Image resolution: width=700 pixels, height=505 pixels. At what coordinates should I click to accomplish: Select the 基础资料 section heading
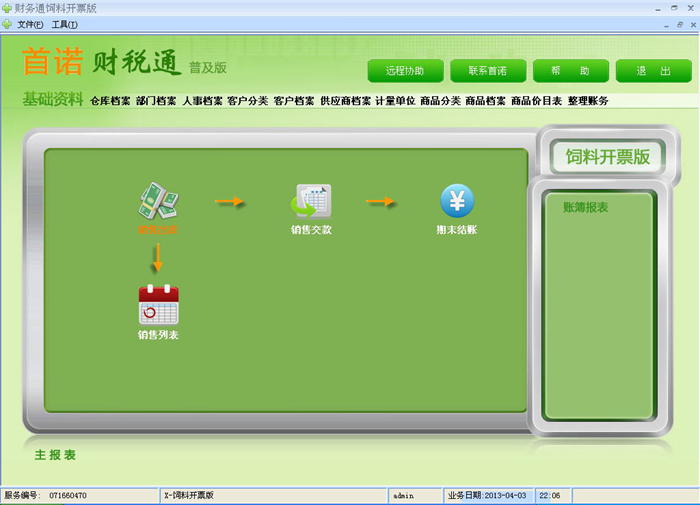tap(53, 99)
